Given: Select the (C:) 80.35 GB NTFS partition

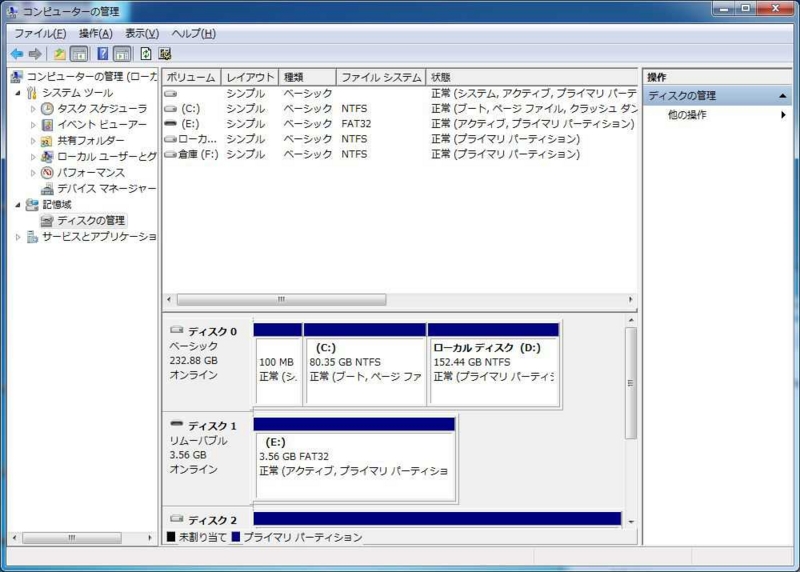Looking at the screenshot, I should (x=365, y=364).
